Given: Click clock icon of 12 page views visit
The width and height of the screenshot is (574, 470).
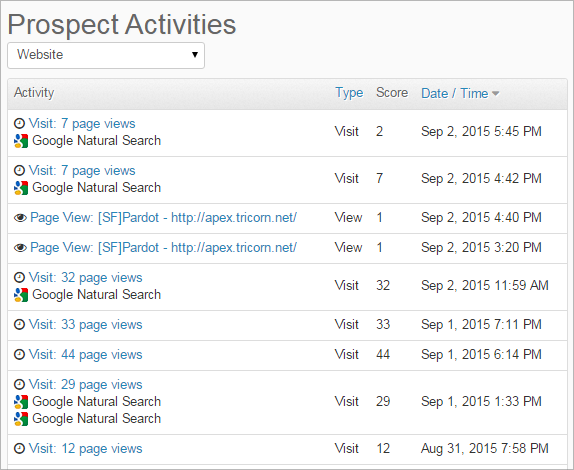Looking at the screenshot, I should 19,448.
